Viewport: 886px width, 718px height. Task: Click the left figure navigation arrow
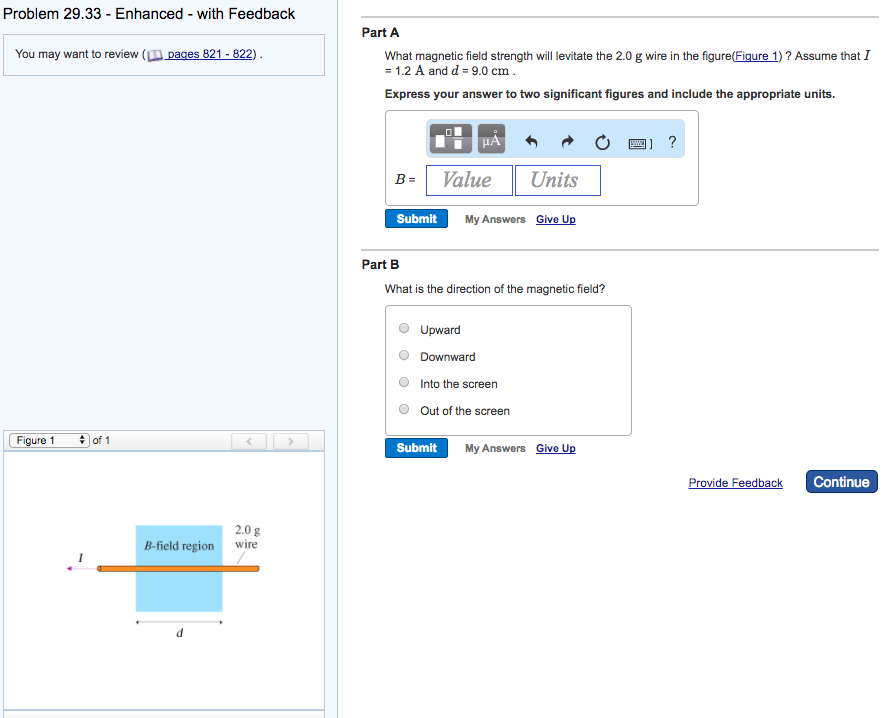click(x=249, y=440)
